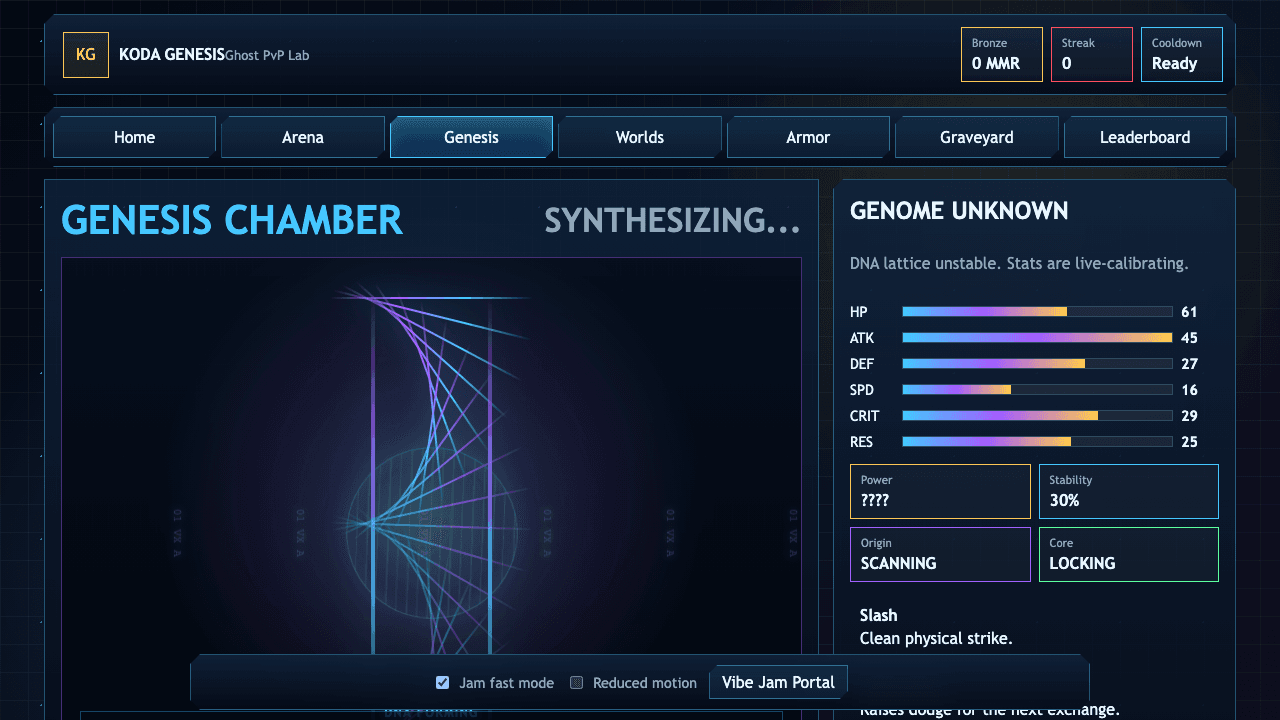This screenshot has width=1280, height=720.
Task: Open the Armor tab
Action: point(808,137)
